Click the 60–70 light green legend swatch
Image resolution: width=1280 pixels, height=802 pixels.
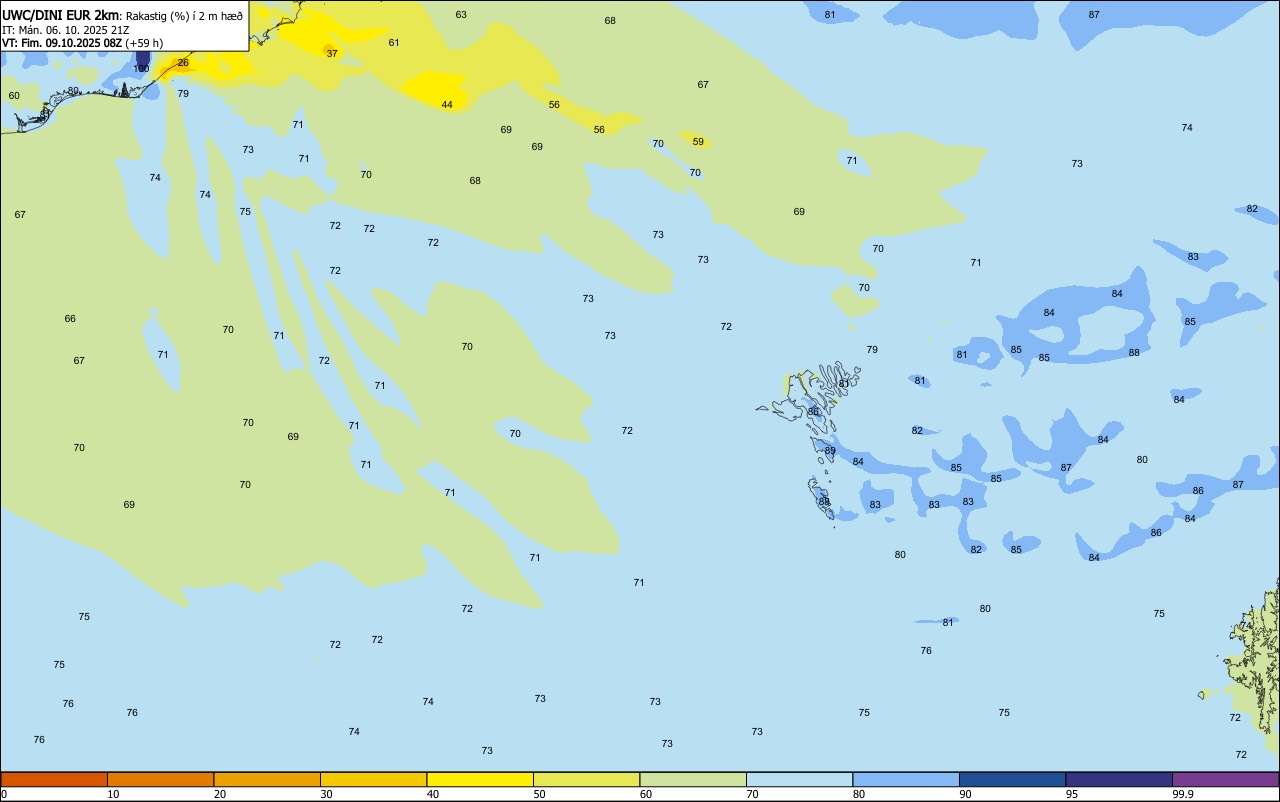click(693, 779)
